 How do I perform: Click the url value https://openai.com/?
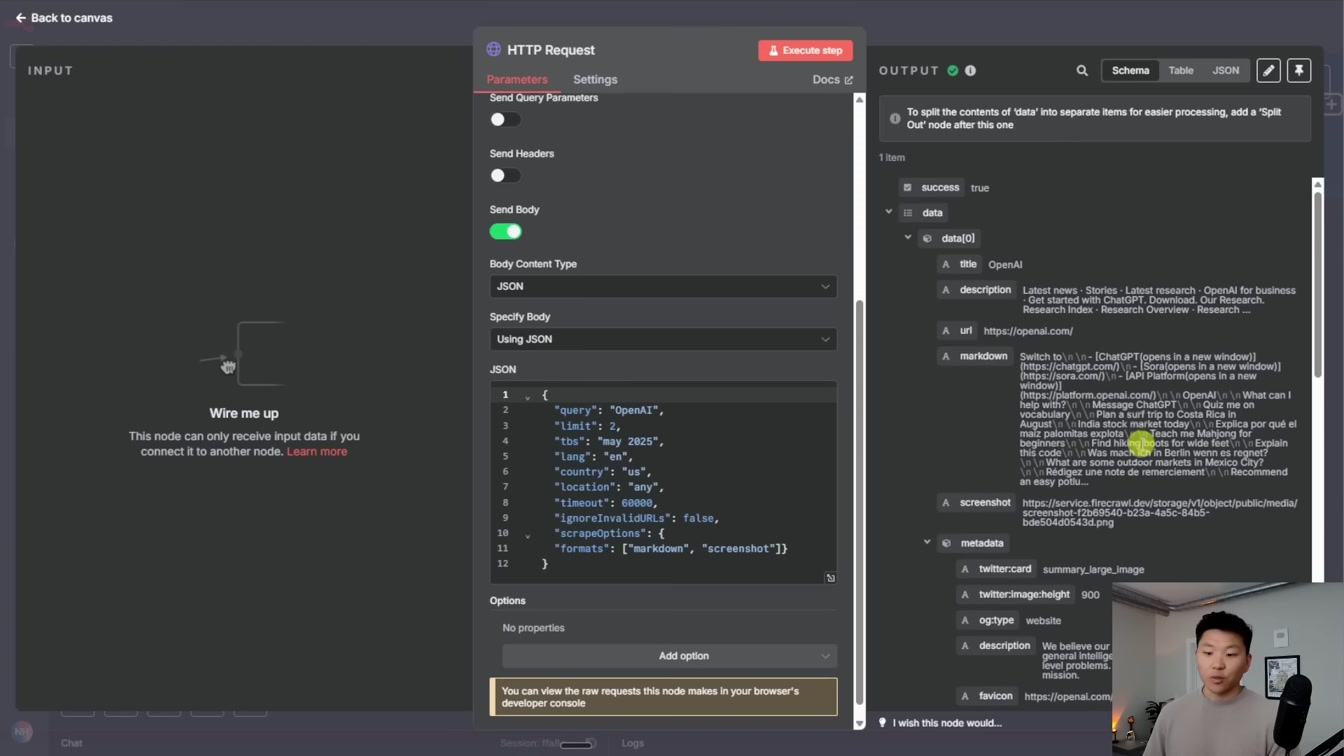(x=1028, y=331)
